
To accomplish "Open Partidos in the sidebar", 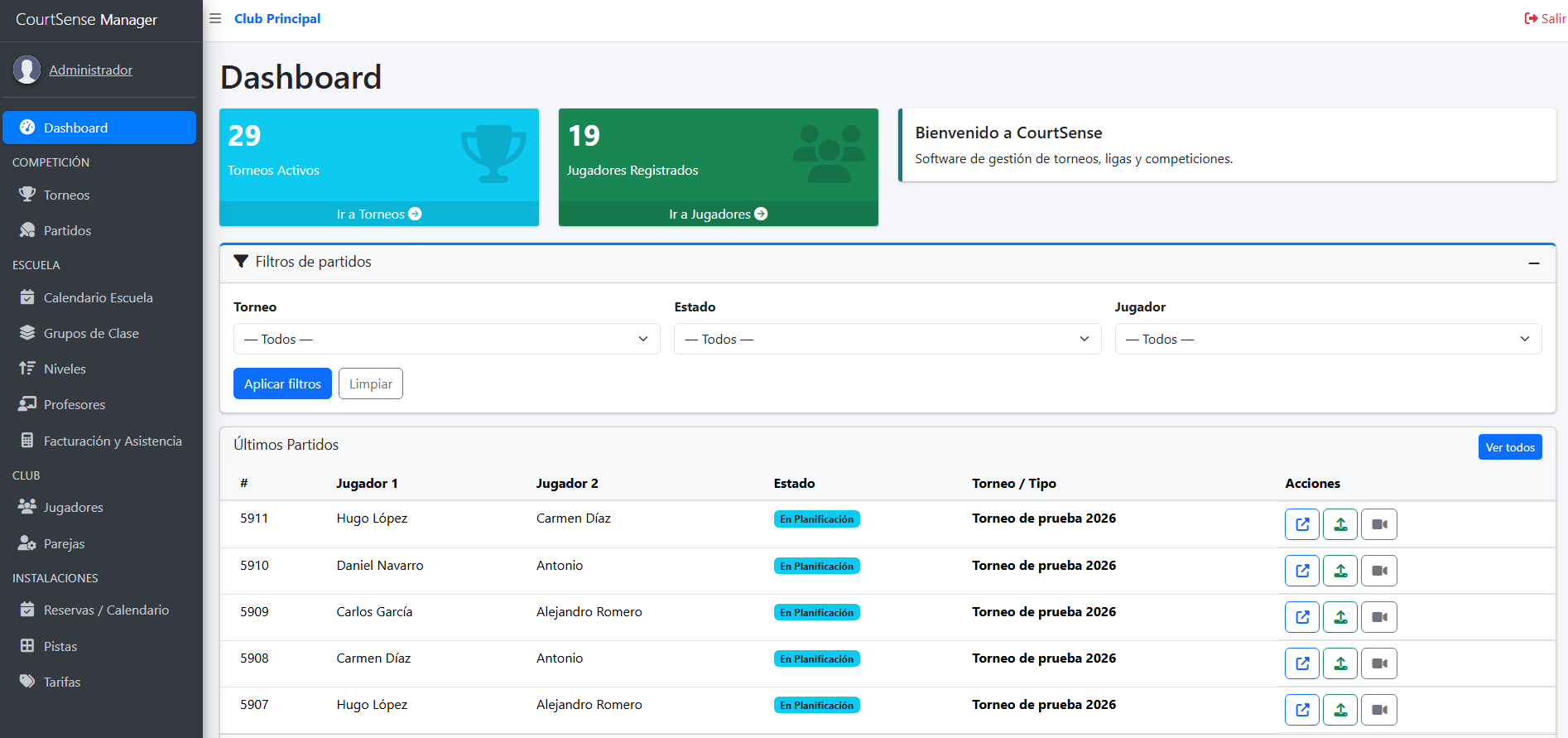I will point(99,230).
